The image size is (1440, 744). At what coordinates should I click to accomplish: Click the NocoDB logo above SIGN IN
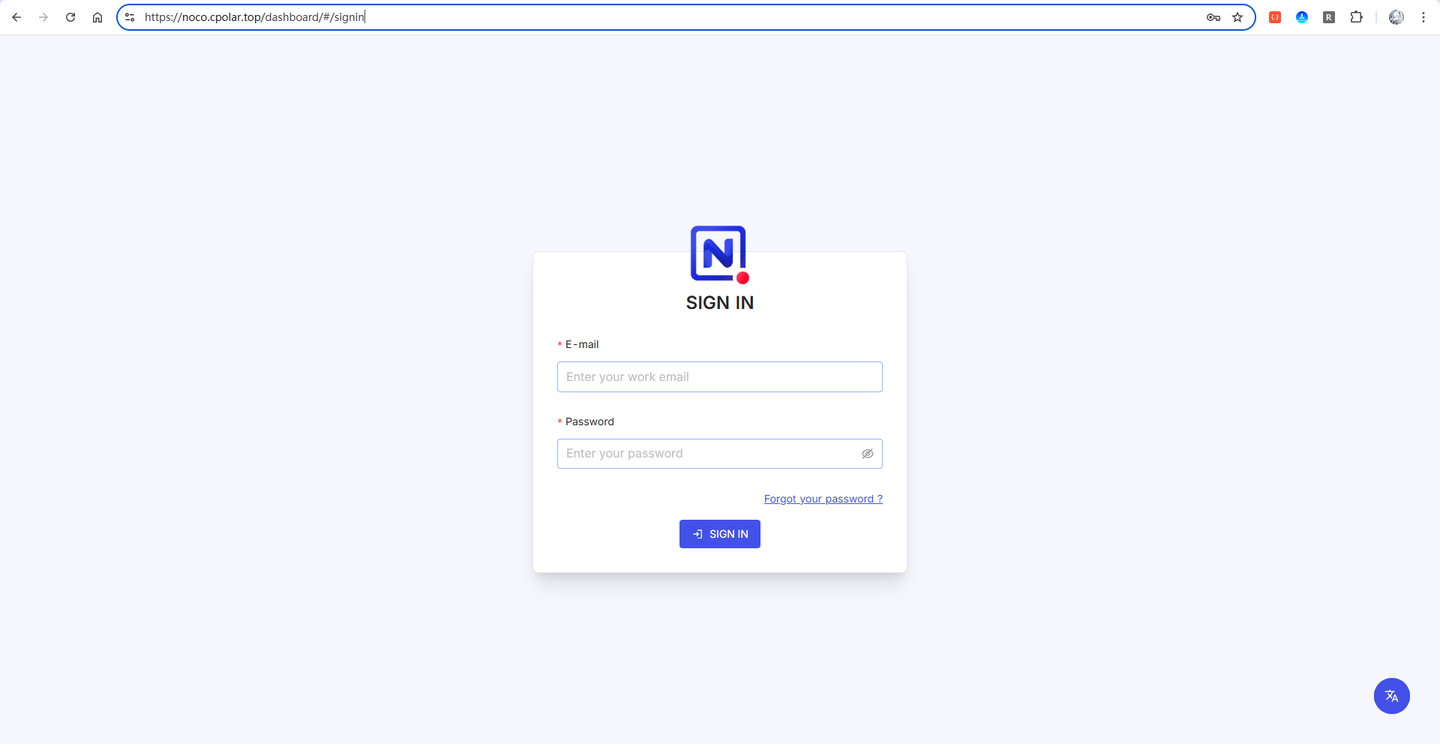pyautogui.click(x=719, y=253)
